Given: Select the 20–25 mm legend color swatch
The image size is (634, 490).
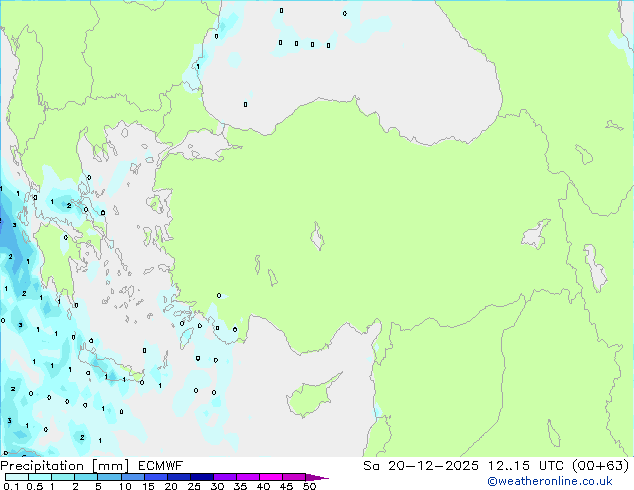Looking at the screenshot, I should coord(179,477).
